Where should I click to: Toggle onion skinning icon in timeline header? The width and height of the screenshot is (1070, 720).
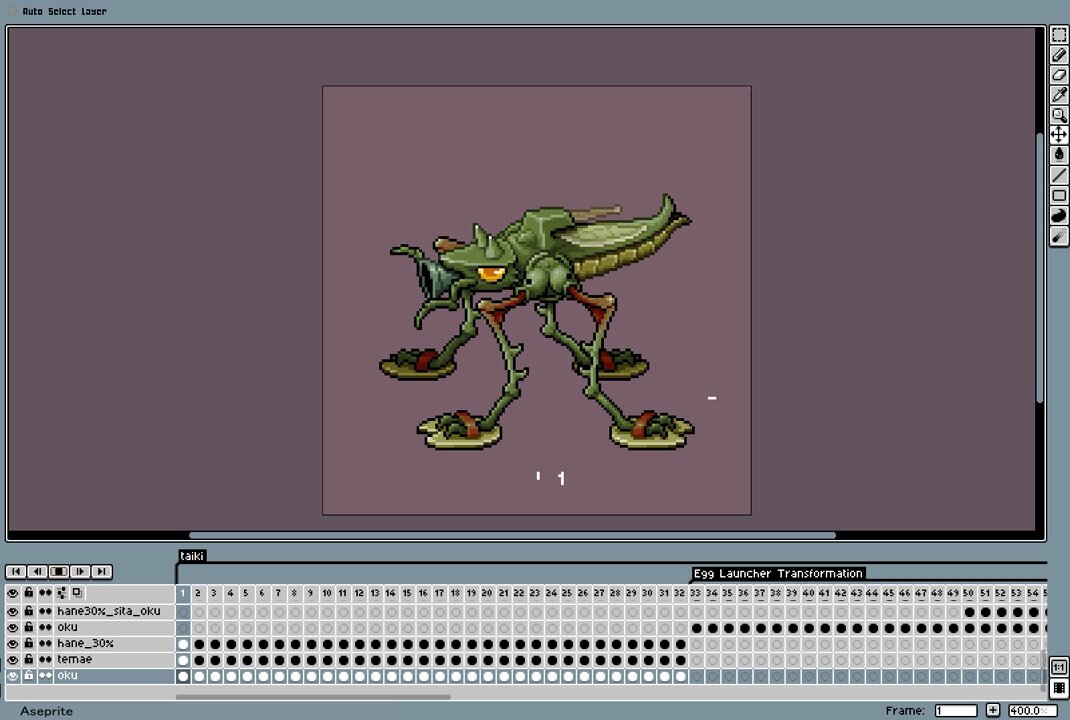click(x=77, y=593)
